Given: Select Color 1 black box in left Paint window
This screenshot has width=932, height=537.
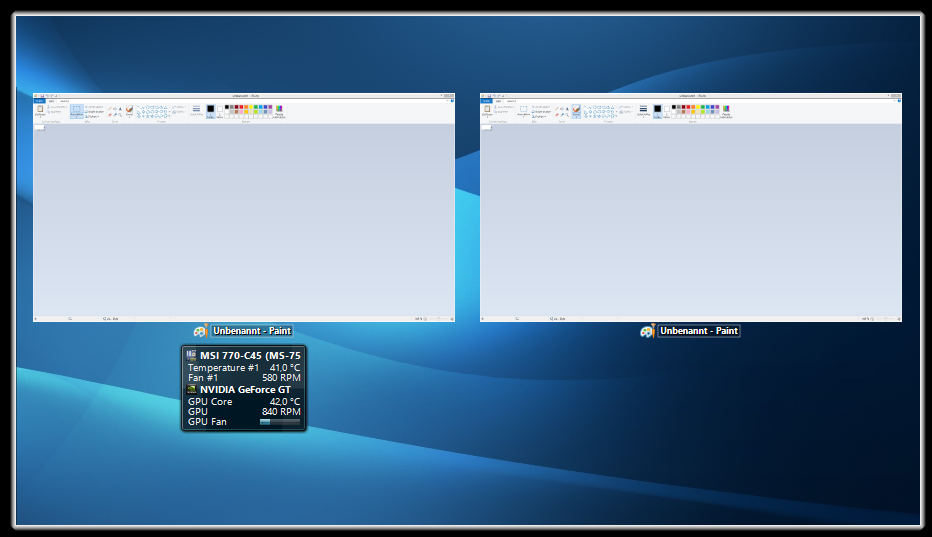Looking at the screenshot, I should point(210,110).
